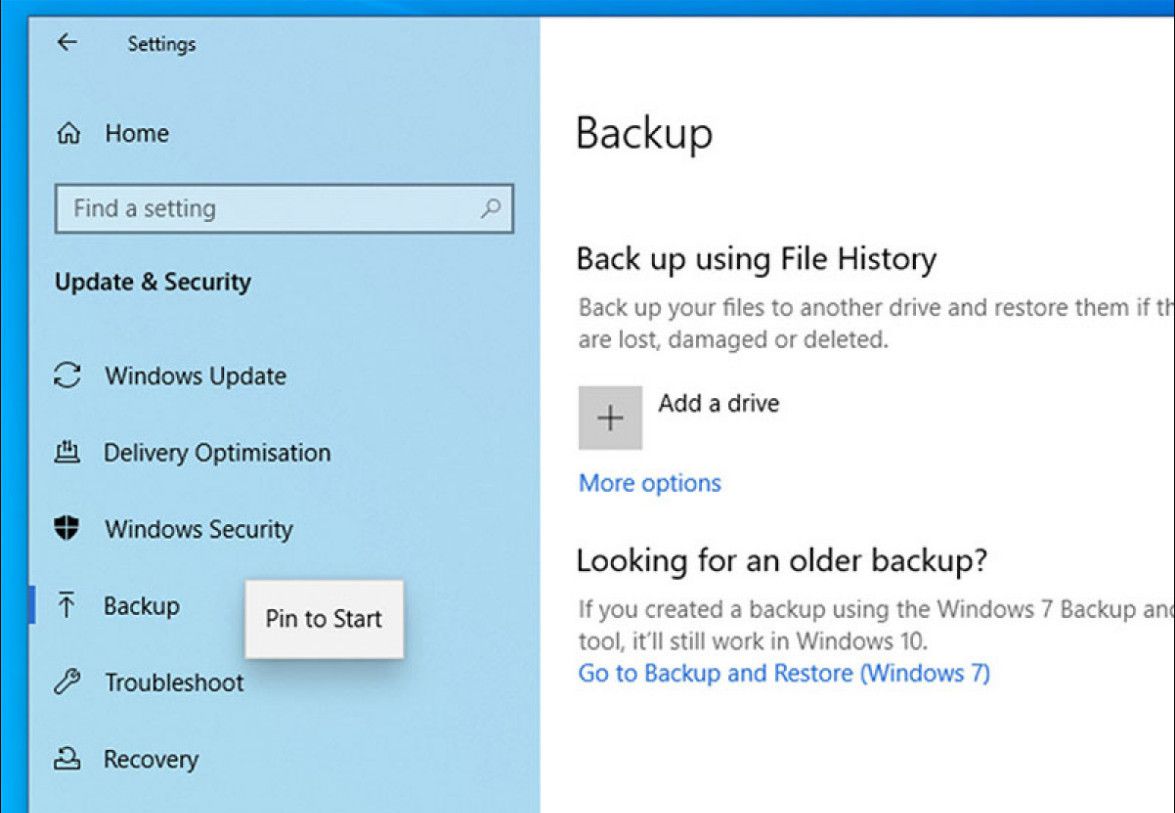
Task: Click the Windows Update refresh icon
Action: 67,375
